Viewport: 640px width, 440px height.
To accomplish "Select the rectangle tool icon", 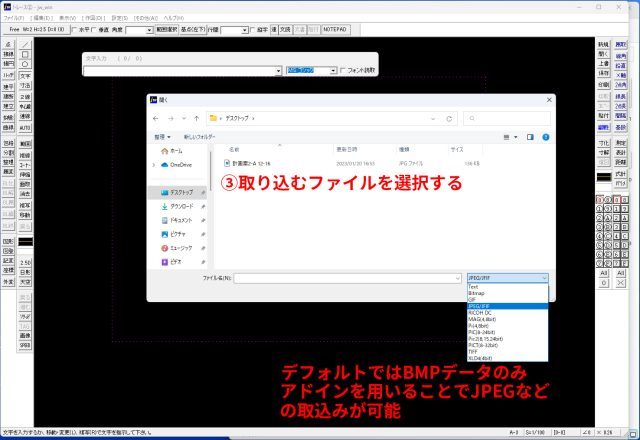I will [25, 54].
